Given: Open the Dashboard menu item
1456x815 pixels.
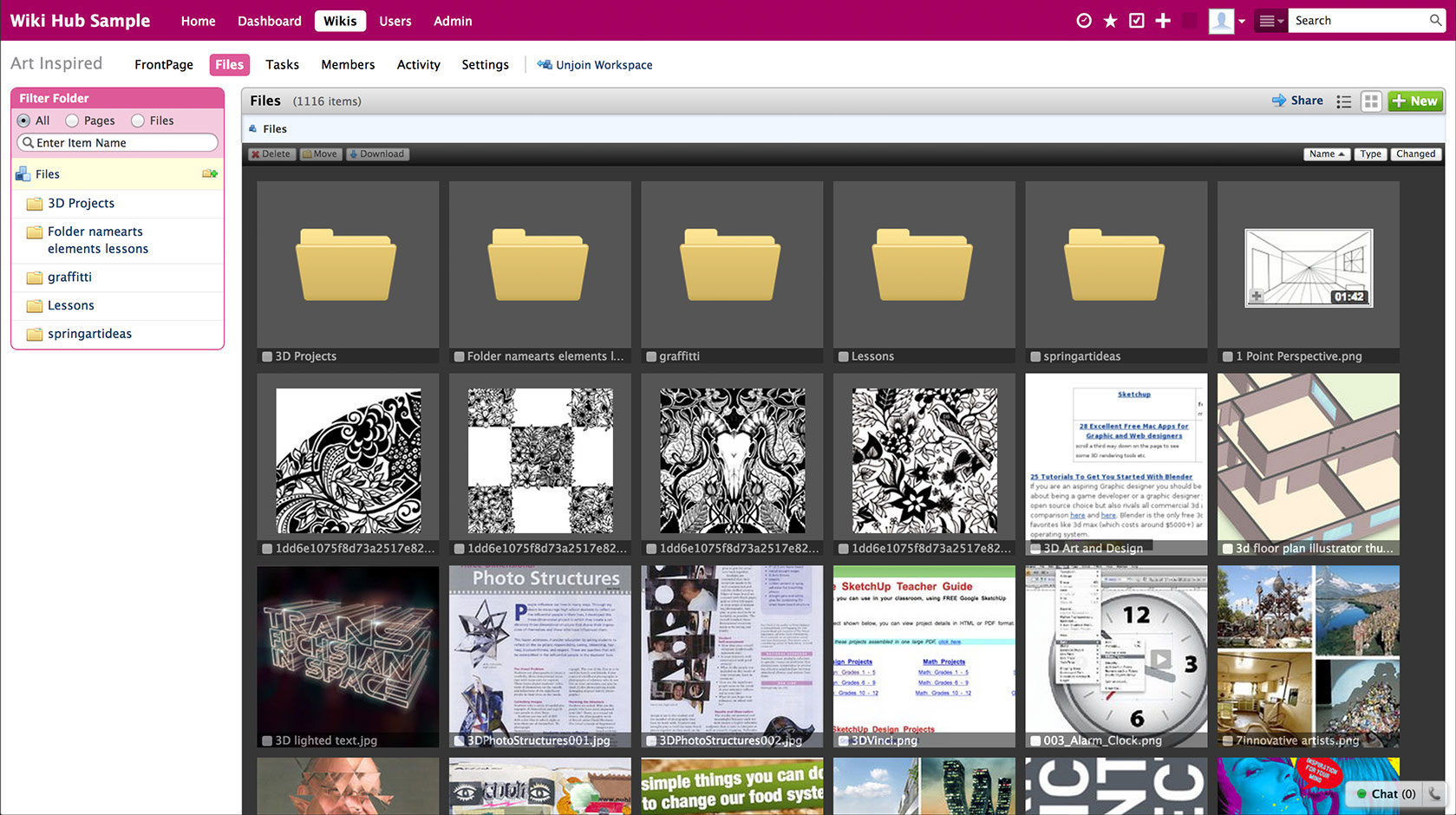Looking at the screenshot, I should [270, 21].
